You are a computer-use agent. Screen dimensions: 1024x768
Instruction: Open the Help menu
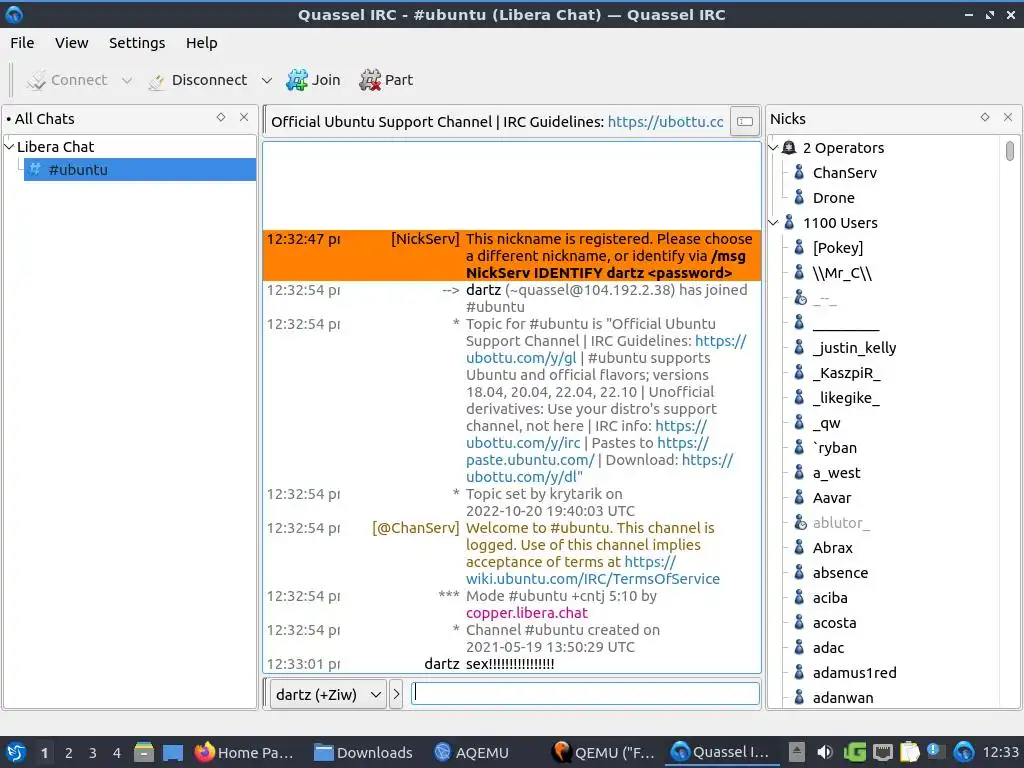click(201, 43)
